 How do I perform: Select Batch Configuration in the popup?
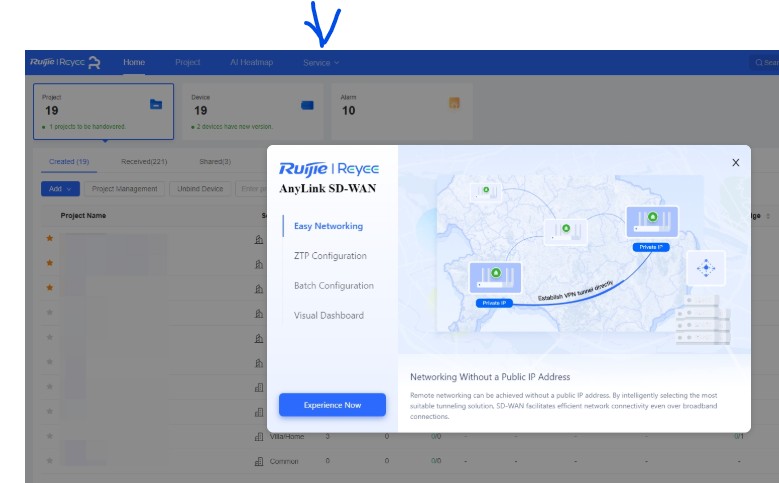334,286
